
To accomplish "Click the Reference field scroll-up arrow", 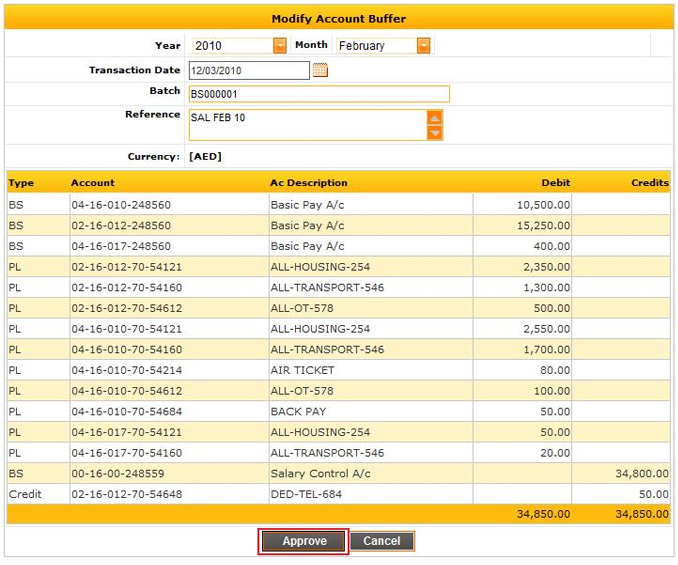I will 435,118.
